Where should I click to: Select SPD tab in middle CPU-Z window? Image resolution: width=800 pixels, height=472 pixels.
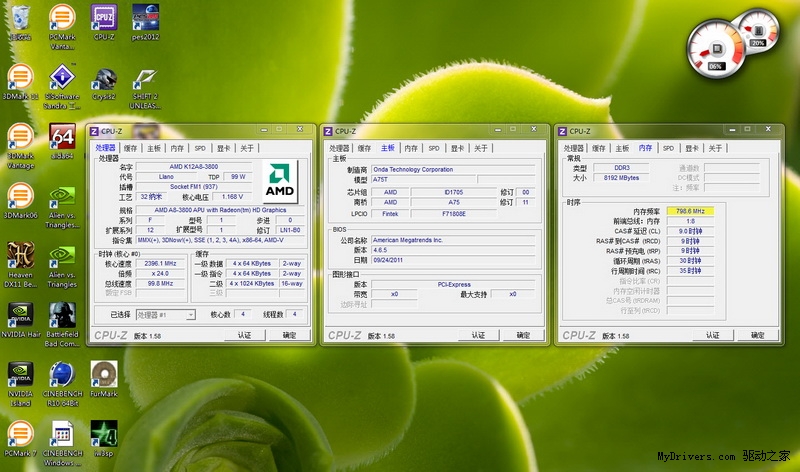click(x=433, y=148)
